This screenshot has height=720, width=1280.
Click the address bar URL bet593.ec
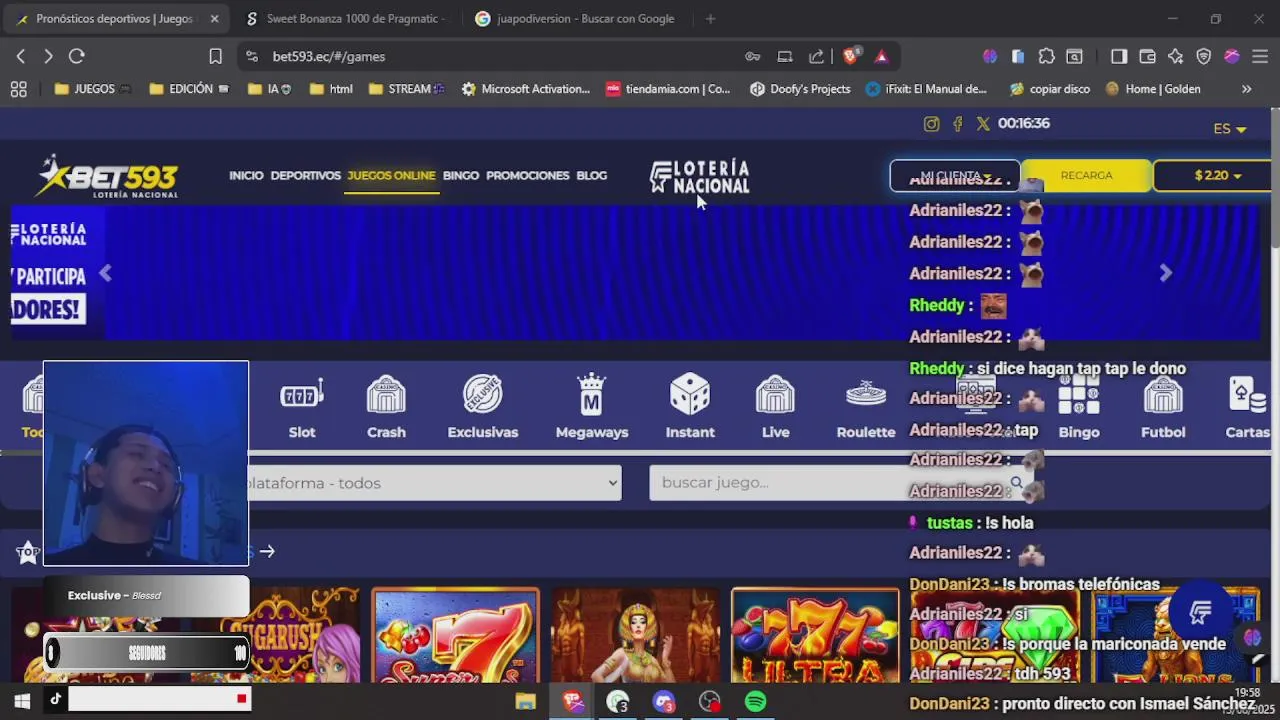(x=328, y=56)
